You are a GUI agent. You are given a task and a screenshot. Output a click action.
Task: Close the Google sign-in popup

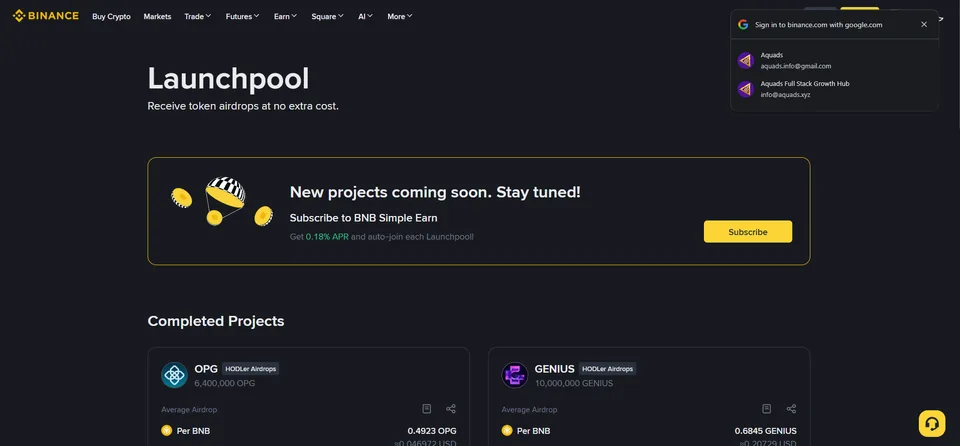click(x=924, y=25)
